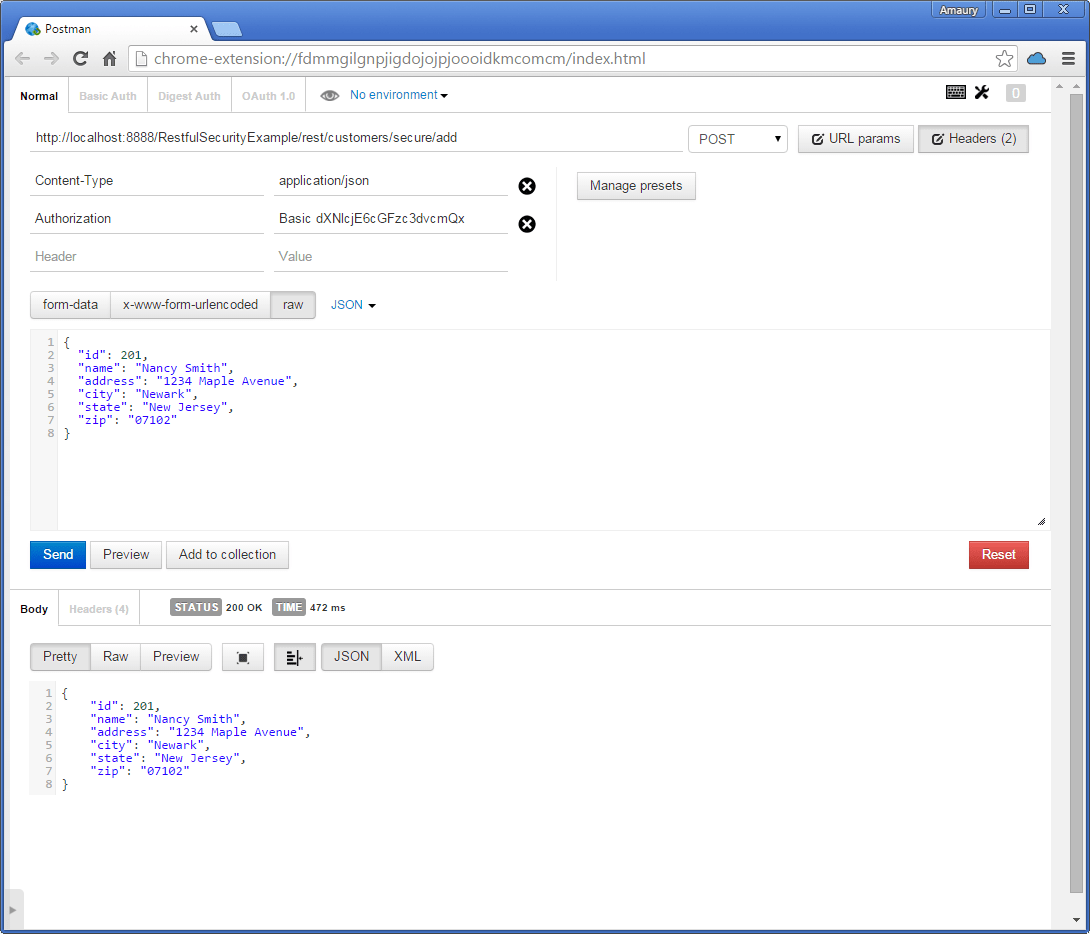Click Add to collection

[x=227, y=555]
